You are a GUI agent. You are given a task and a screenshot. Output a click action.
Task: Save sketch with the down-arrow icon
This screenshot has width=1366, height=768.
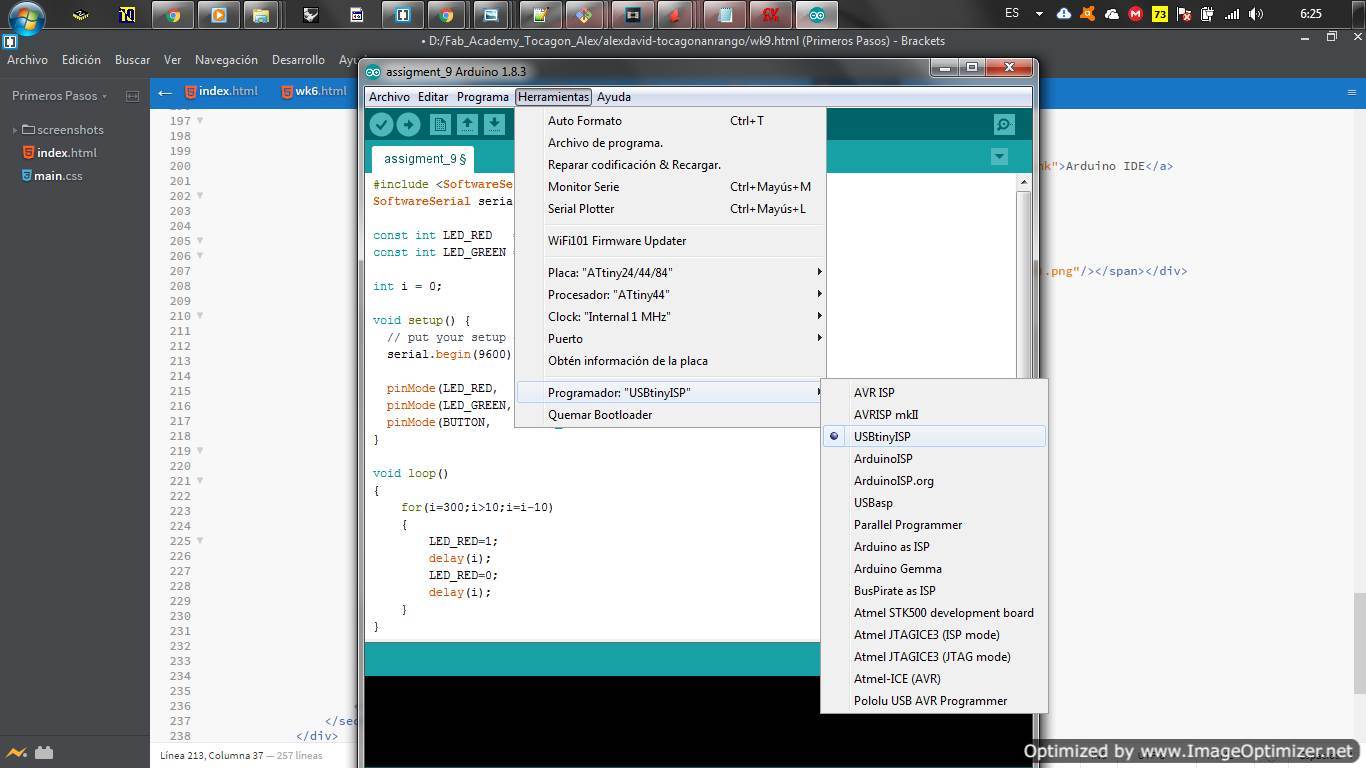click(x=494, y=124)
